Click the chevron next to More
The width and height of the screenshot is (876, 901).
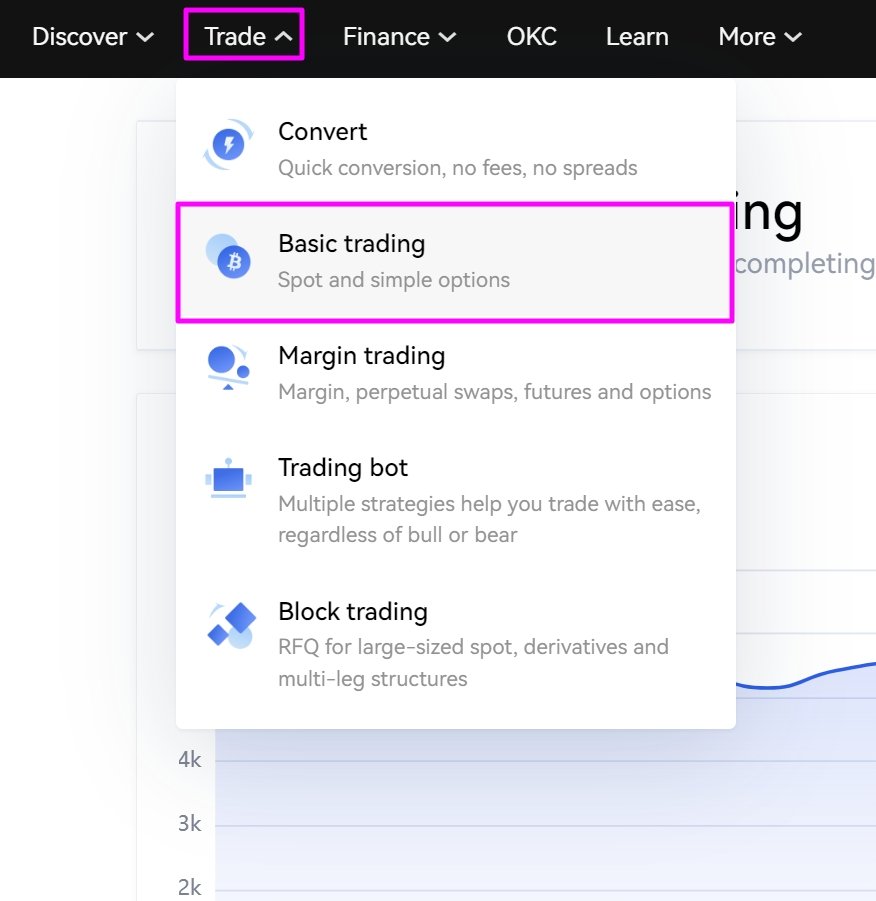[793, 37]
